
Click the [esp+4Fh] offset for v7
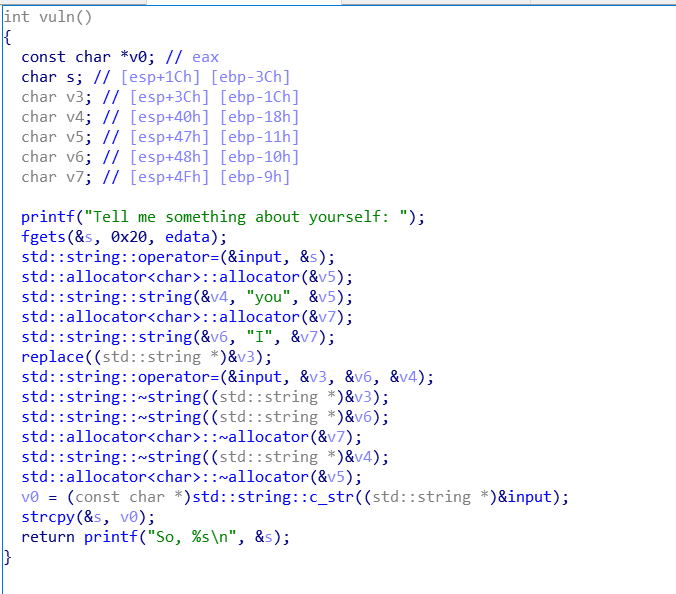(169, 177)
